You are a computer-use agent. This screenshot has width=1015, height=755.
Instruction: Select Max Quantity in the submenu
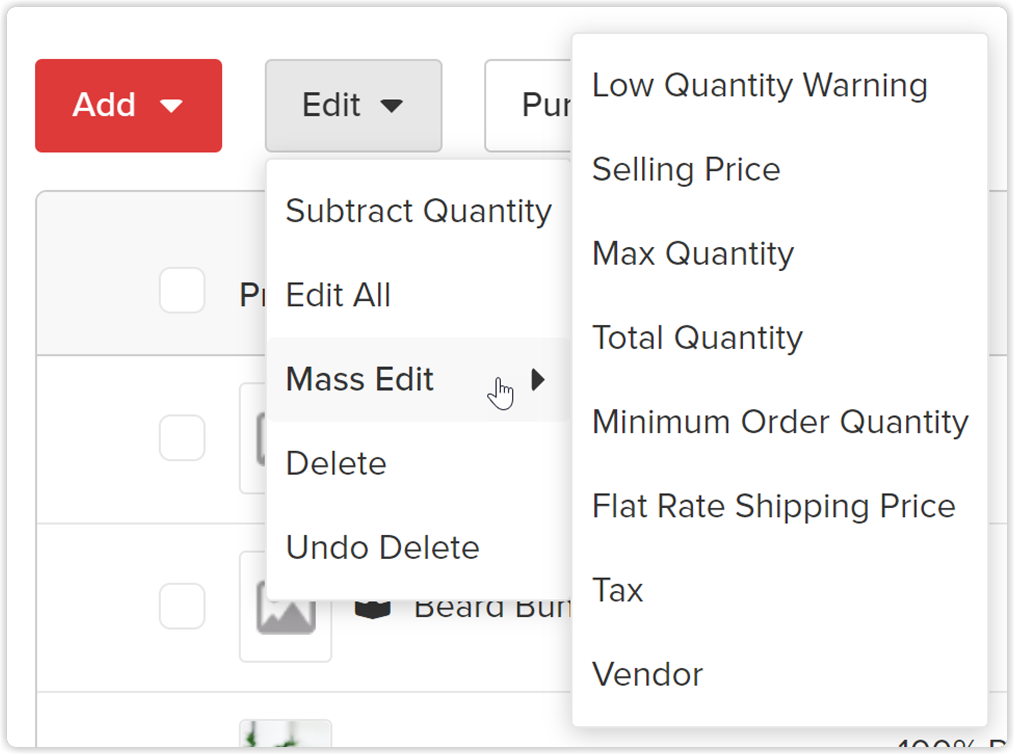779,253
